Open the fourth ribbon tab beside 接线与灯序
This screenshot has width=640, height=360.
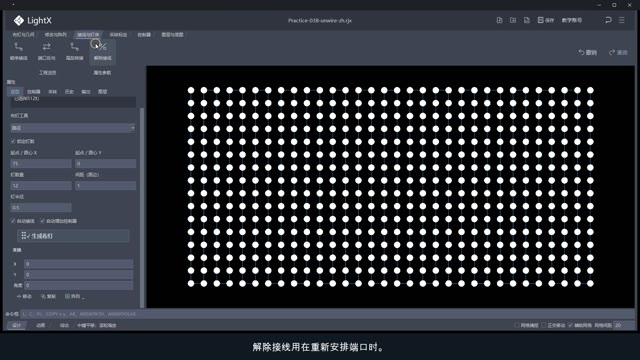pos(118,35)
